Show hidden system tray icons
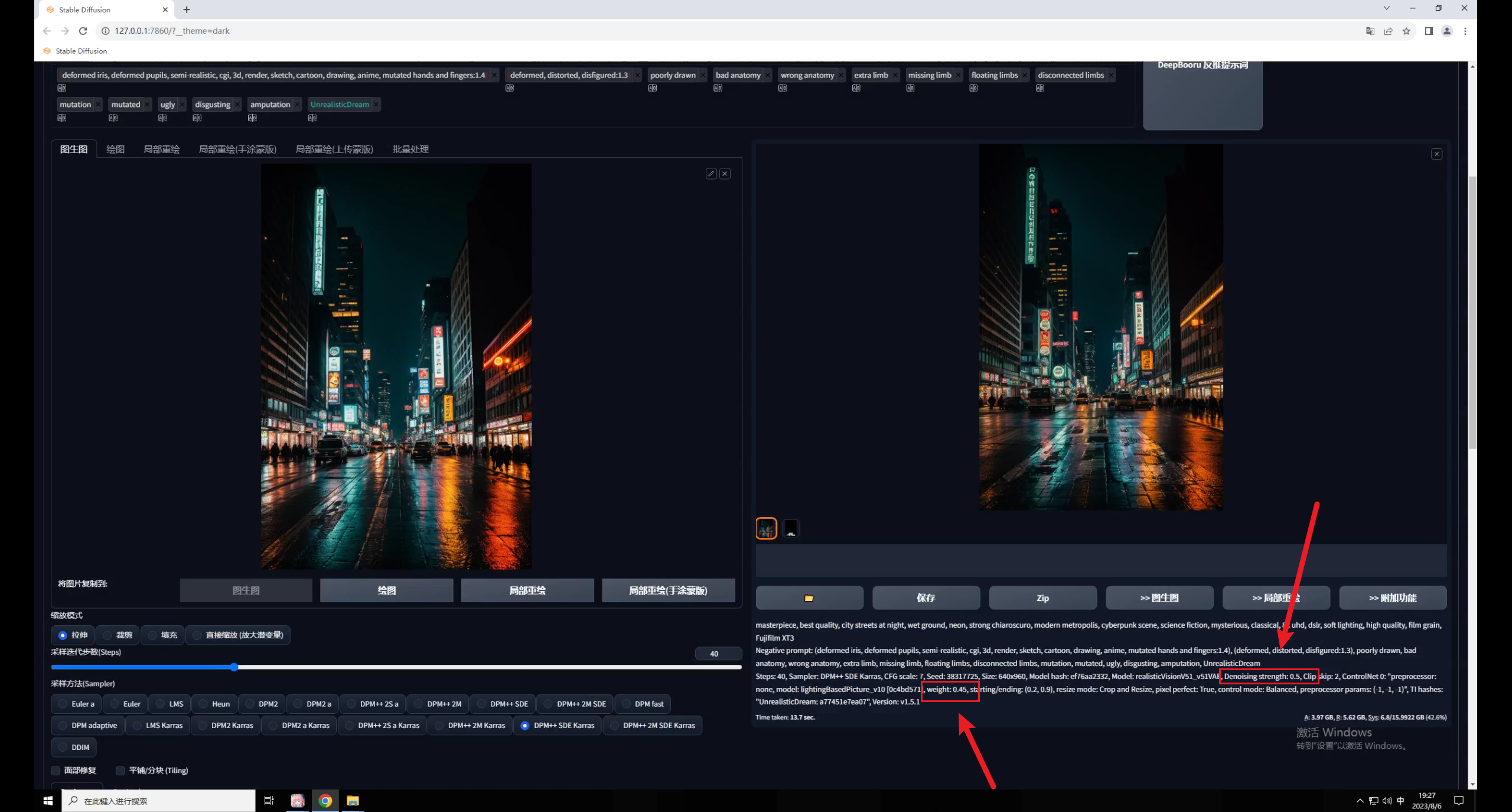 point(1360,801)
